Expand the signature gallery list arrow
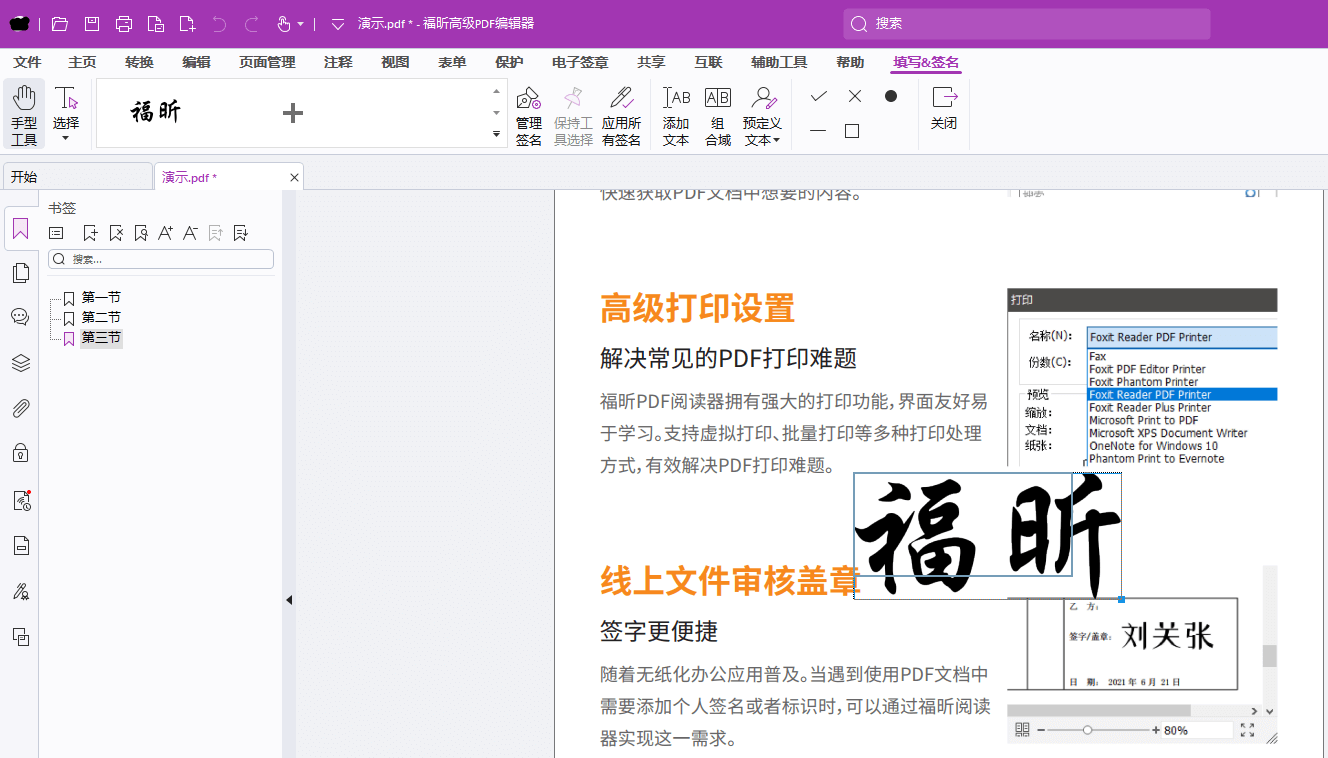This screenshot has width=1328, height=758. tap(497, 134)
